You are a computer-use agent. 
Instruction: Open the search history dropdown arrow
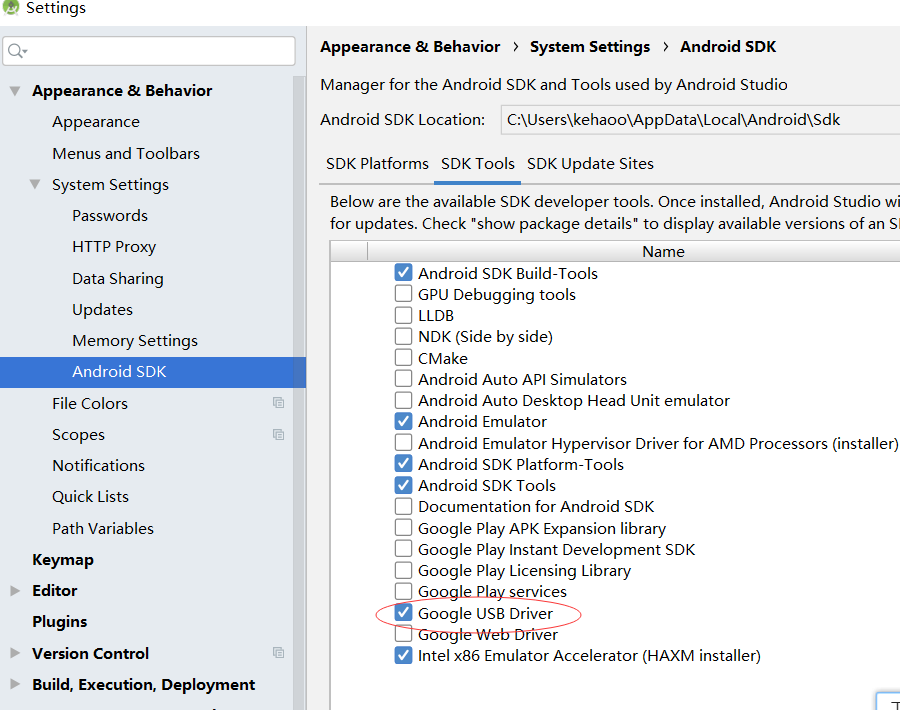coord(25,52)
